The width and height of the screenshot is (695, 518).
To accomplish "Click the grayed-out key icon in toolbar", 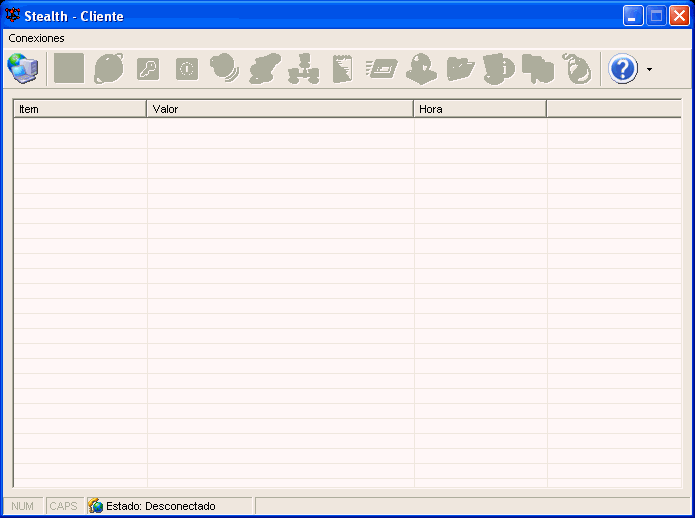I will pyautogui.click(x=148, y=69).
